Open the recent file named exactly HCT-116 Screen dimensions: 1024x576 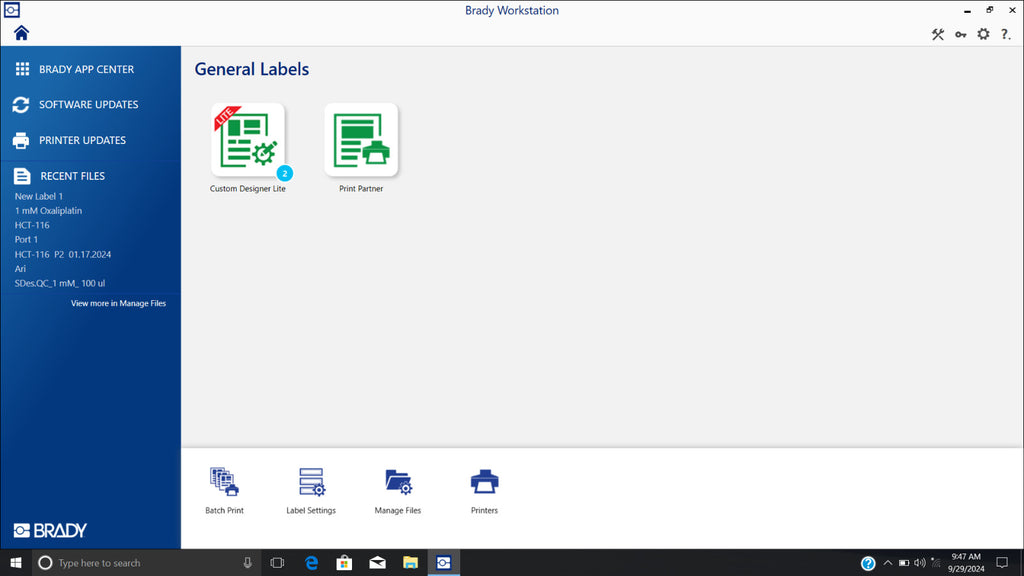[x=32, y=225]
